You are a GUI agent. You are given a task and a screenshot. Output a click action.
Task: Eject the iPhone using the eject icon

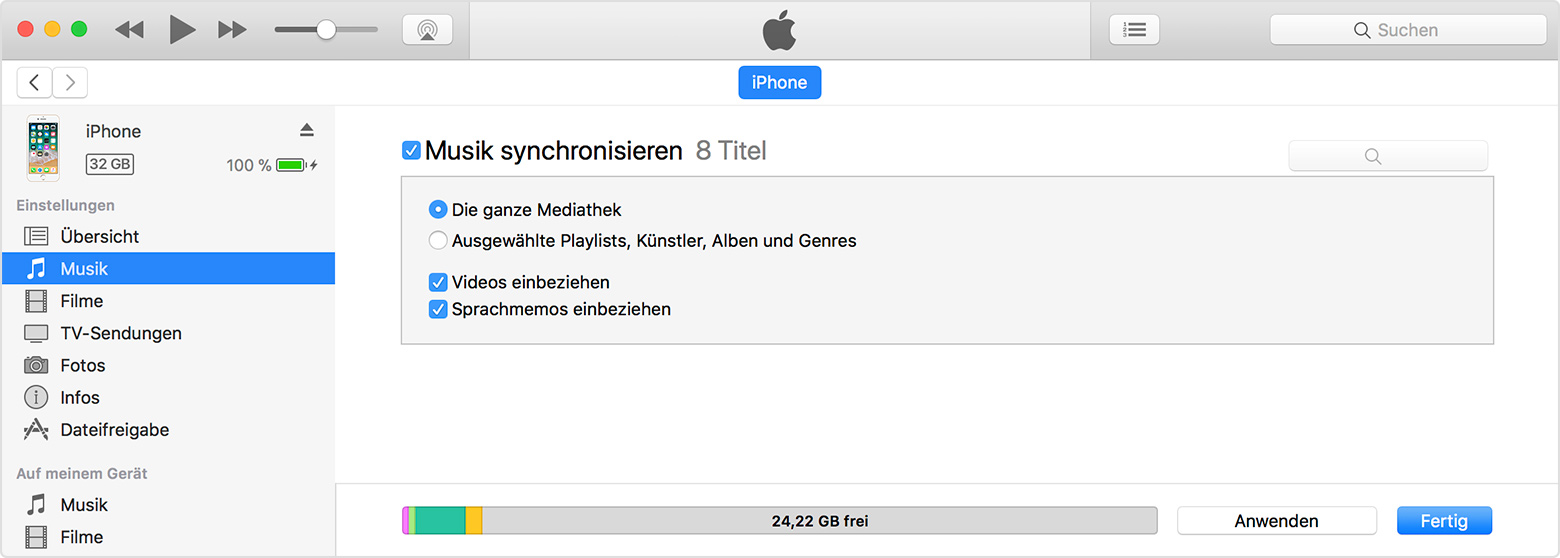307,131
